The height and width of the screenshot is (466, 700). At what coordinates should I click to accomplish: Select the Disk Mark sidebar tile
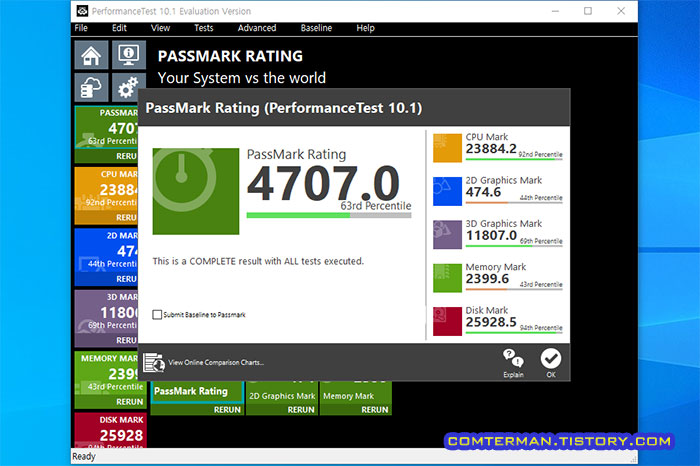[x=110, y=430]
